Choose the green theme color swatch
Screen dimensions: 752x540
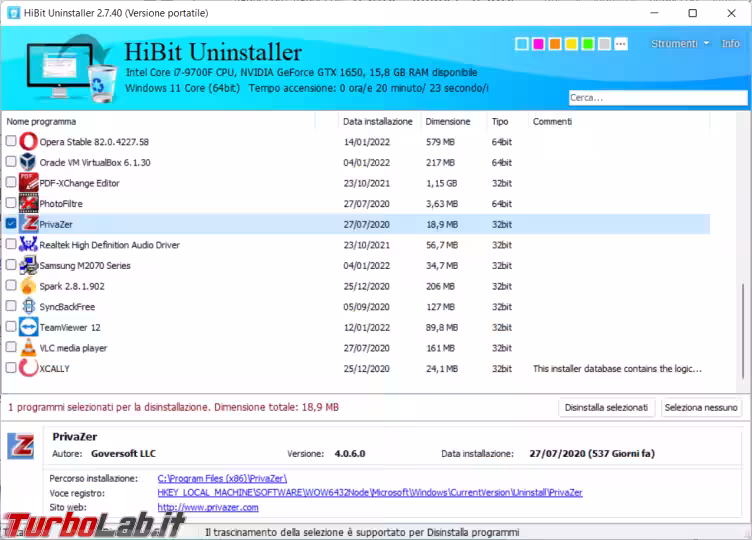588,44
